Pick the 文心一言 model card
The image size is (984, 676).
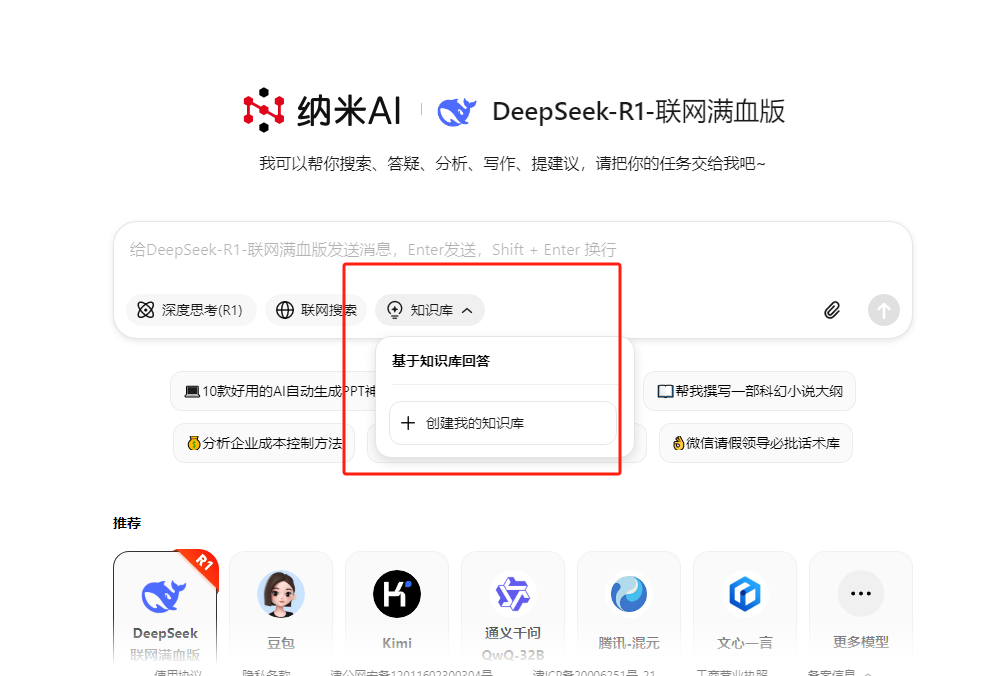pyautogui.click(x=745, y=608)
